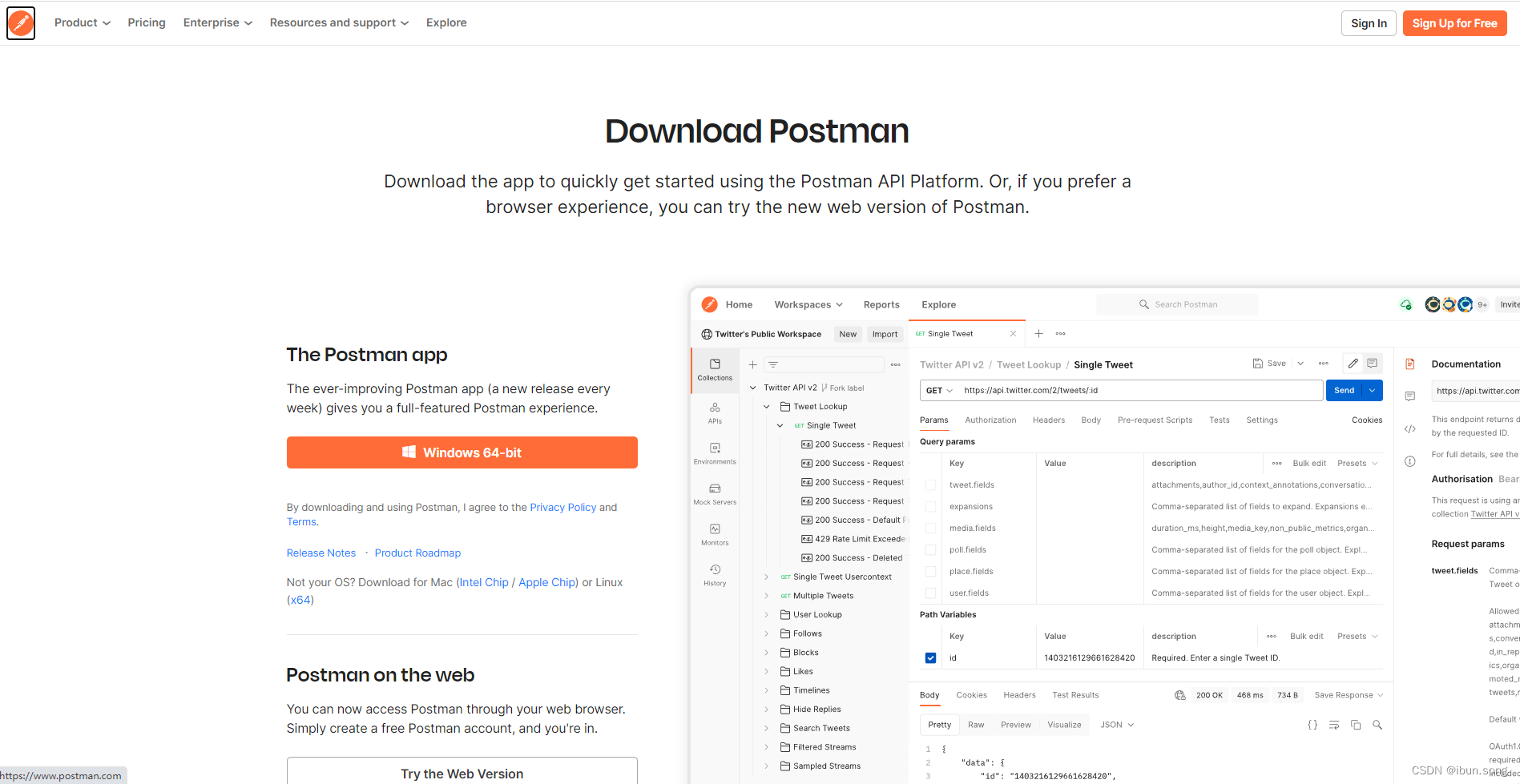Switch to the Pre-request Scripts tab
The width and height of the screenshot is (1520, 784).
coord(1155,420)
